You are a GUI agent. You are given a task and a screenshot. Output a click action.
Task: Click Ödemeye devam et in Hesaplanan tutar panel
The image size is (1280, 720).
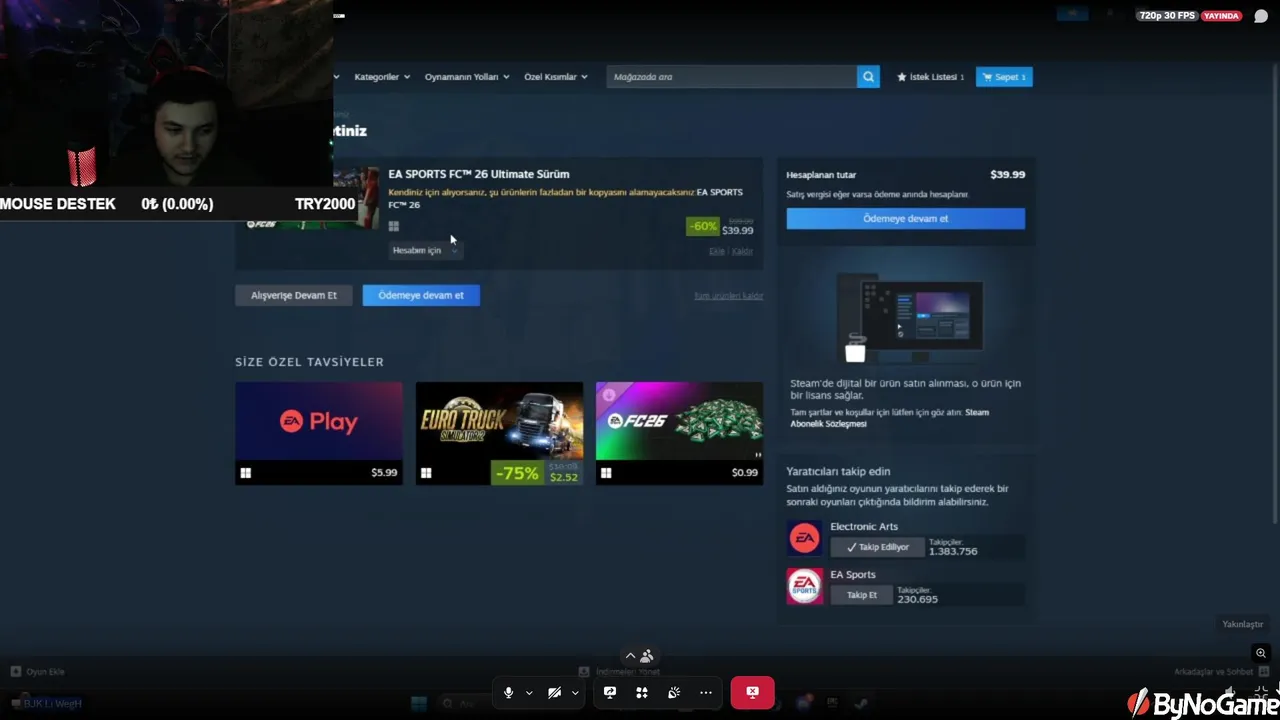point(905,218)
